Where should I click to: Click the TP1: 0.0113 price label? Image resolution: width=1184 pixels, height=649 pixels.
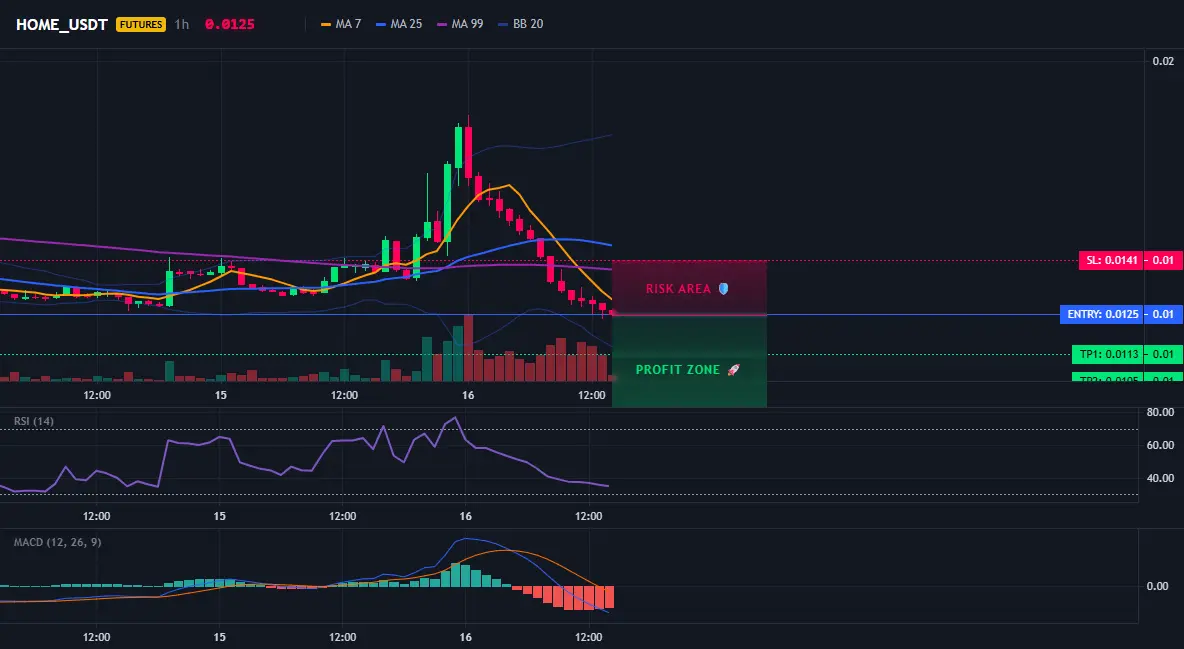pyautogui.click(x=1107, y=354)
